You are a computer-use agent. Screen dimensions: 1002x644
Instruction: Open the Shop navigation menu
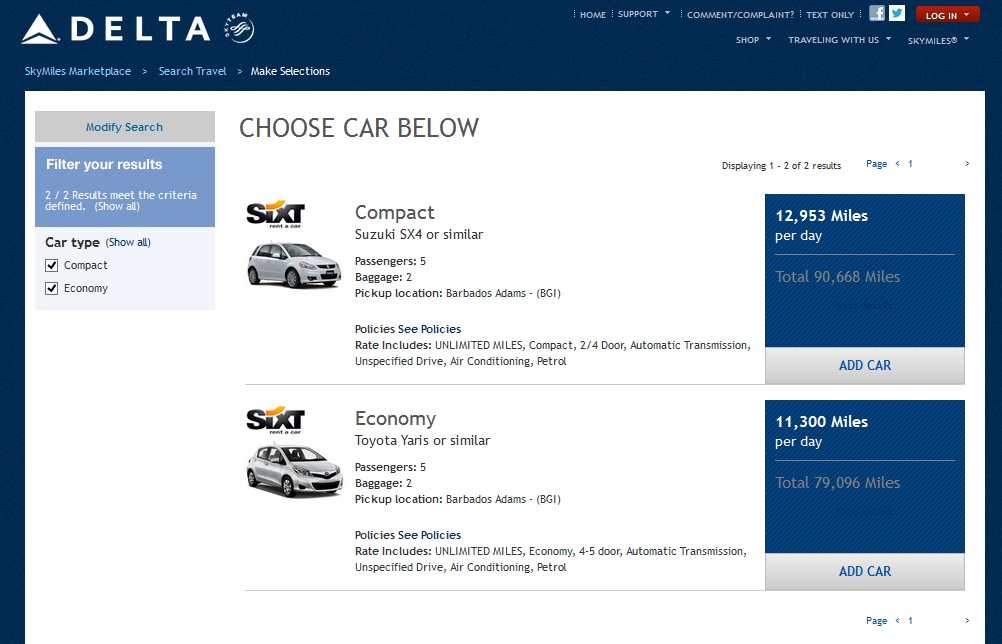click(753, 40)
